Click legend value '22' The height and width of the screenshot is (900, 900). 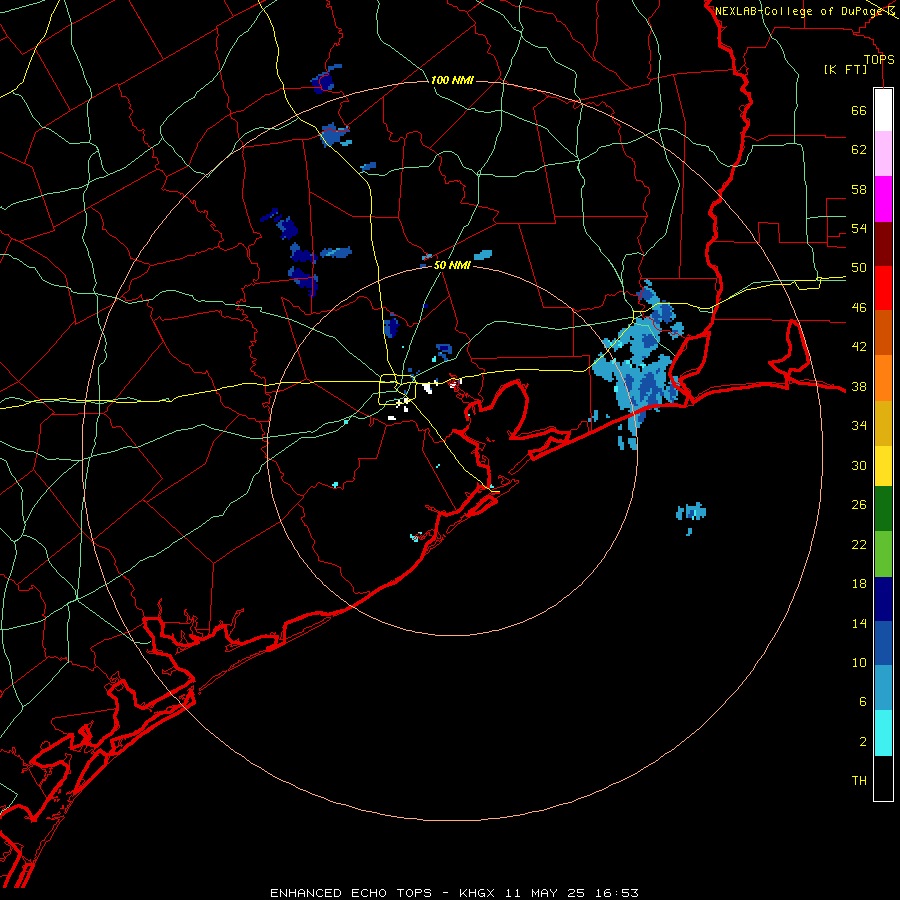pos(859,545)
